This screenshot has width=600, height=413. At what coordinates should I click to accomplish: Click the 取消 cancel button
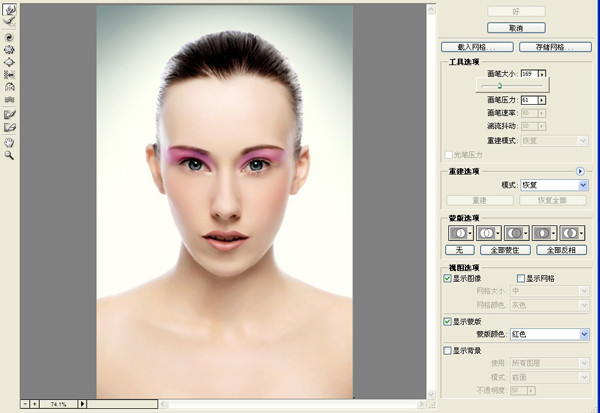point(516,28)
